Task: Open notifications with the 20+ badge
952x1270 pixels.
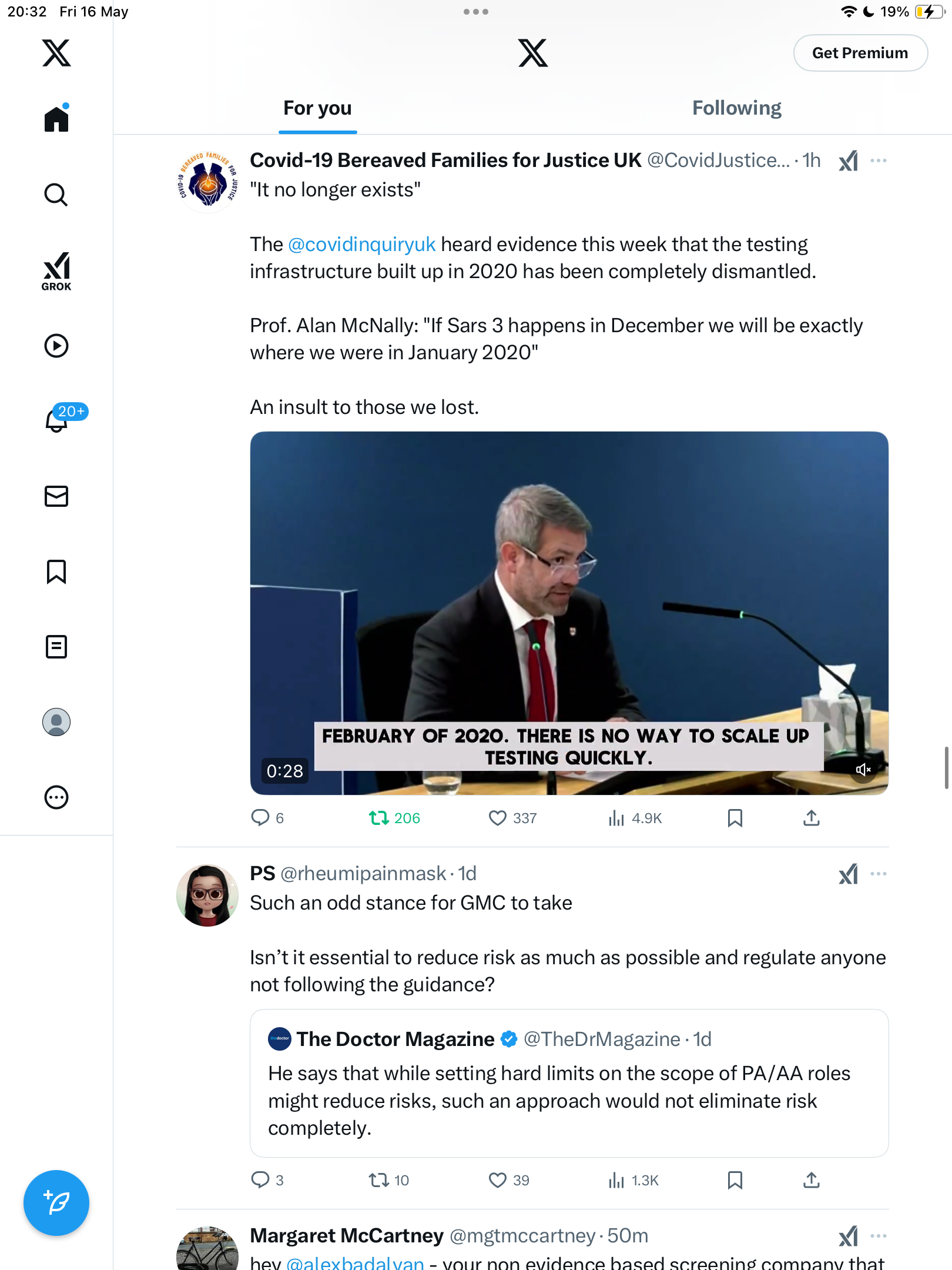Action: point(56,420)
